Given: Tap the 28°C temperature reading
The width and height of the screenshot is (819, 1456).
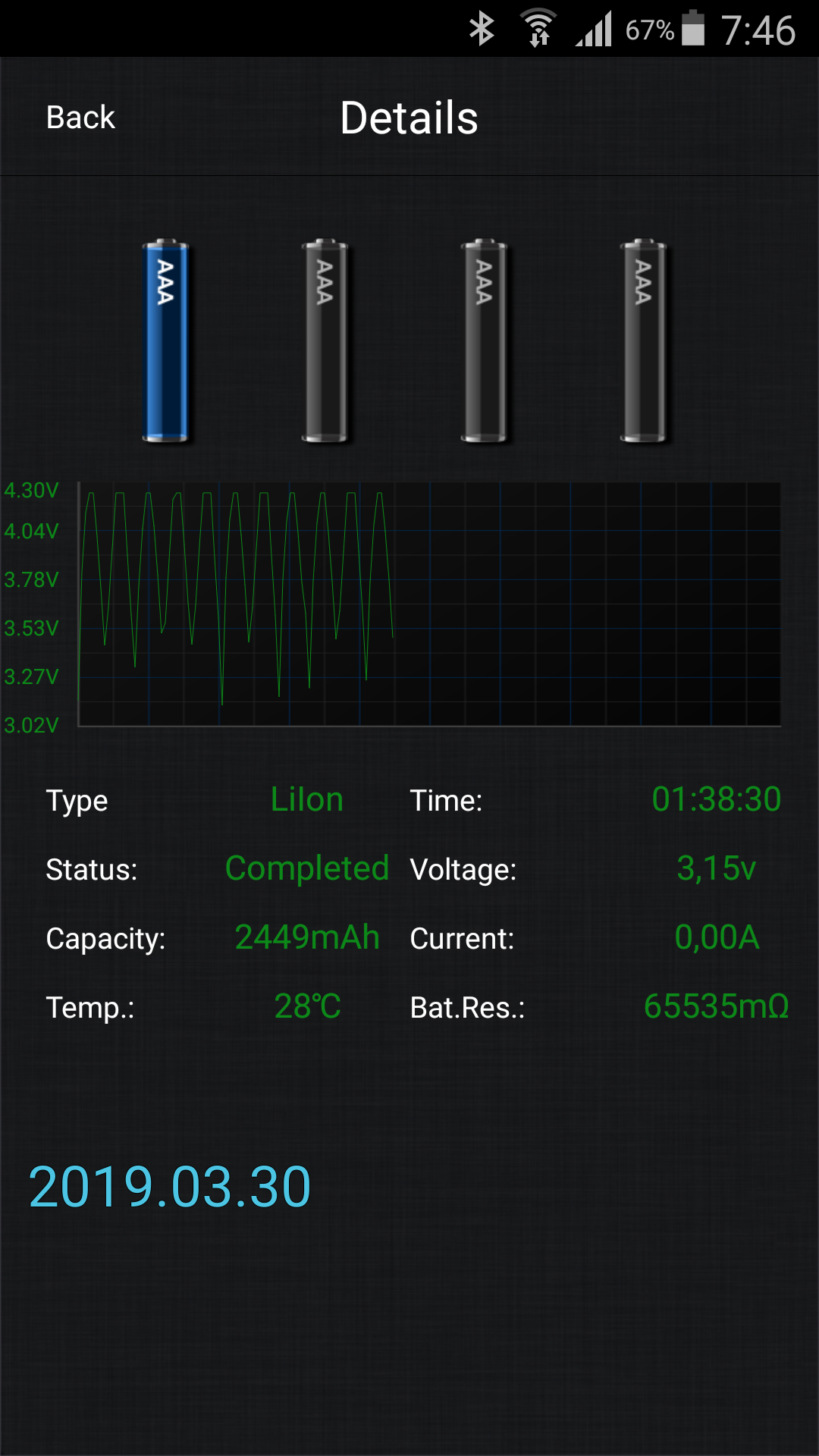Looking at the screenshot, I should coord(307,1006).
